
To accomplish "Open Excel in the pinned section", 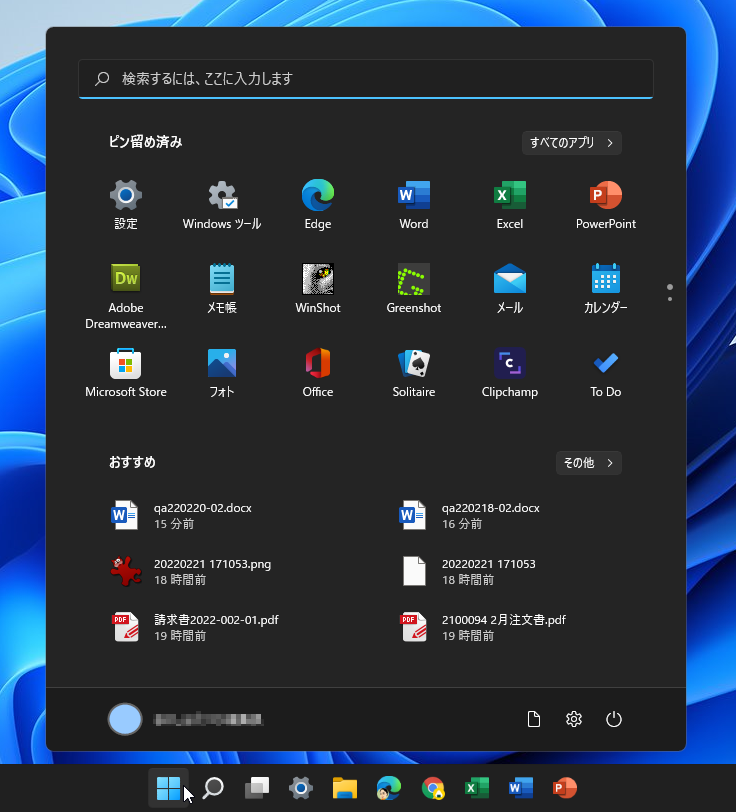I will (x=510, y=205).
